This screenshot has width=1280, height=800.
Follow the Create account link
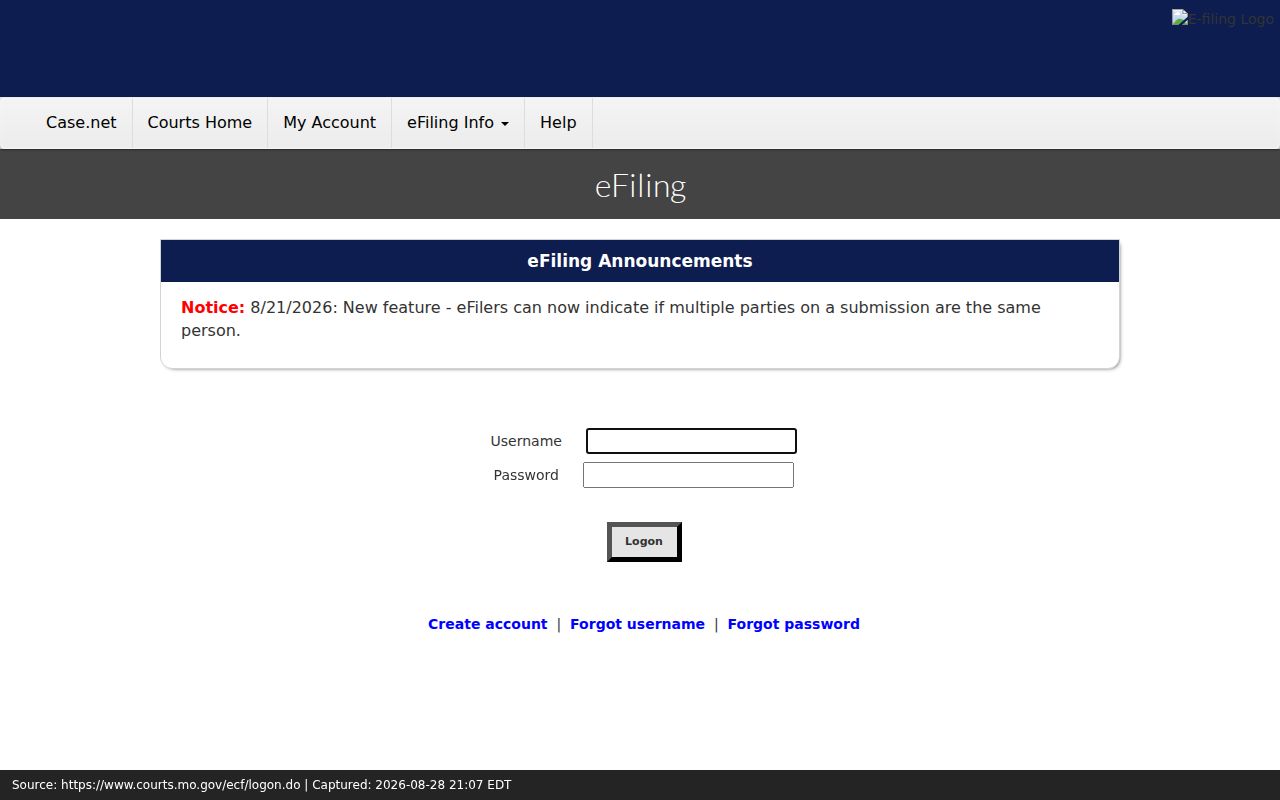click(487, 624)
